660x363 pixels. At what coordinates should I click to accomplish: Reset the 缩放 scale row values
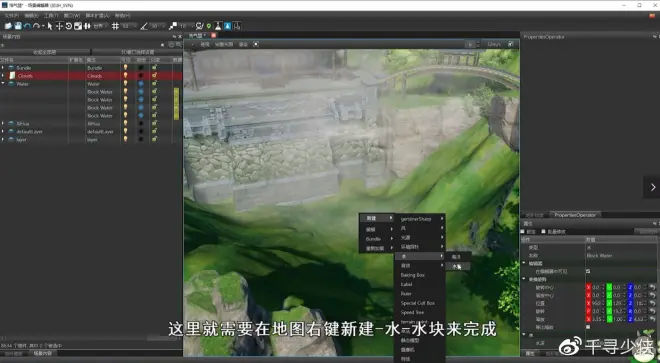pyautogui.click(x=652, y=319)
